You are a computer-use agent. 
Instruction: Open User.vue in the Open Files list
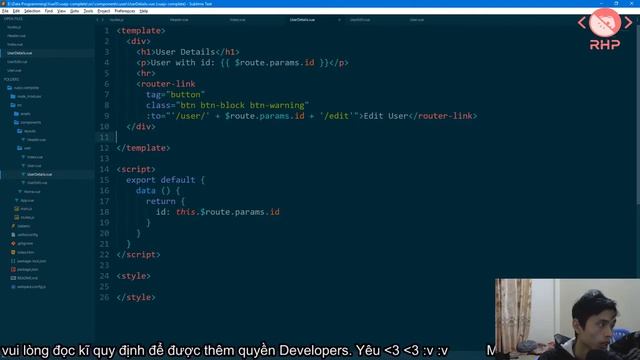pos(14,70)
